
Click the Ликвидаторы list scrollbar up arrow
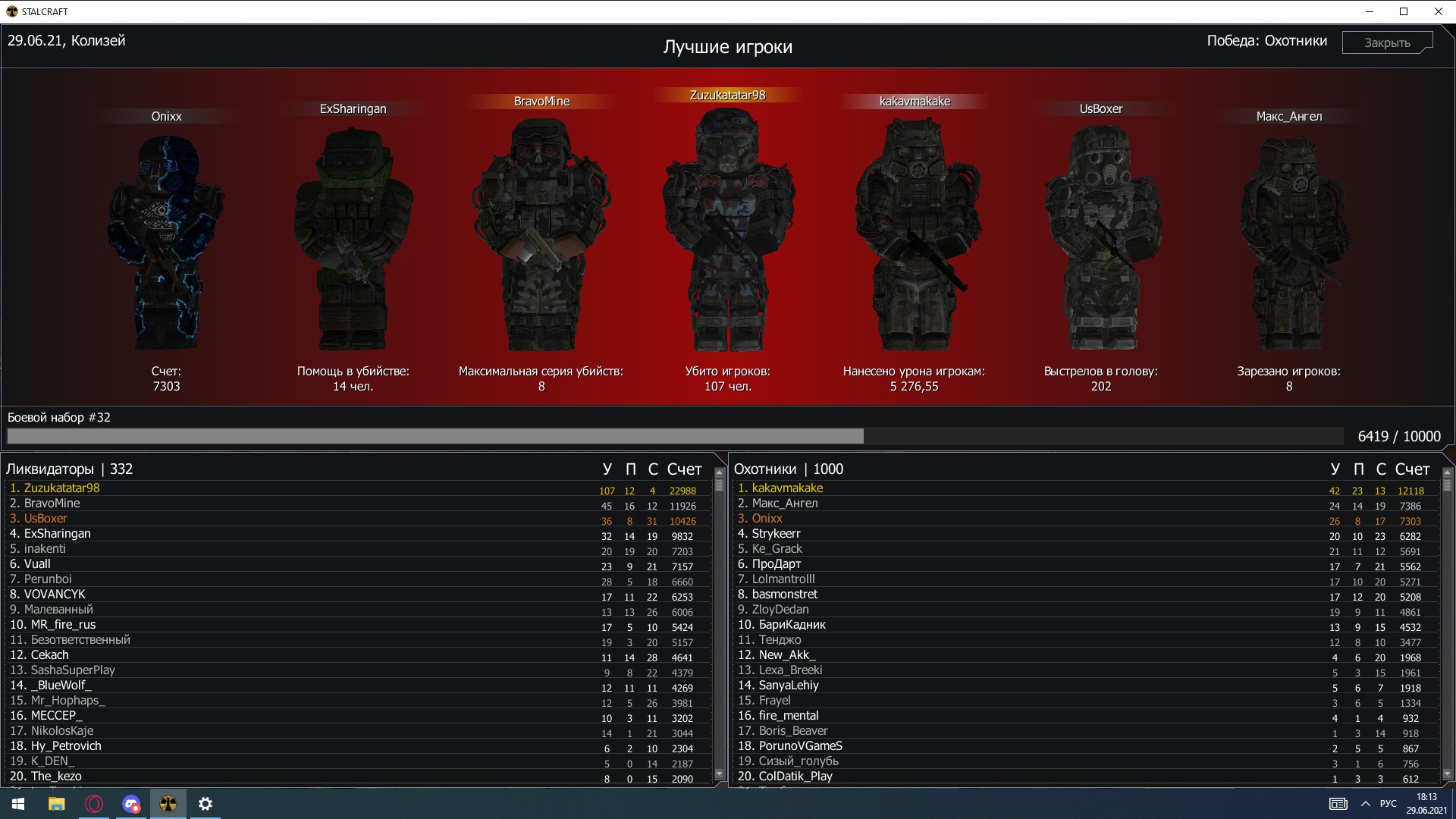(720, 472)
